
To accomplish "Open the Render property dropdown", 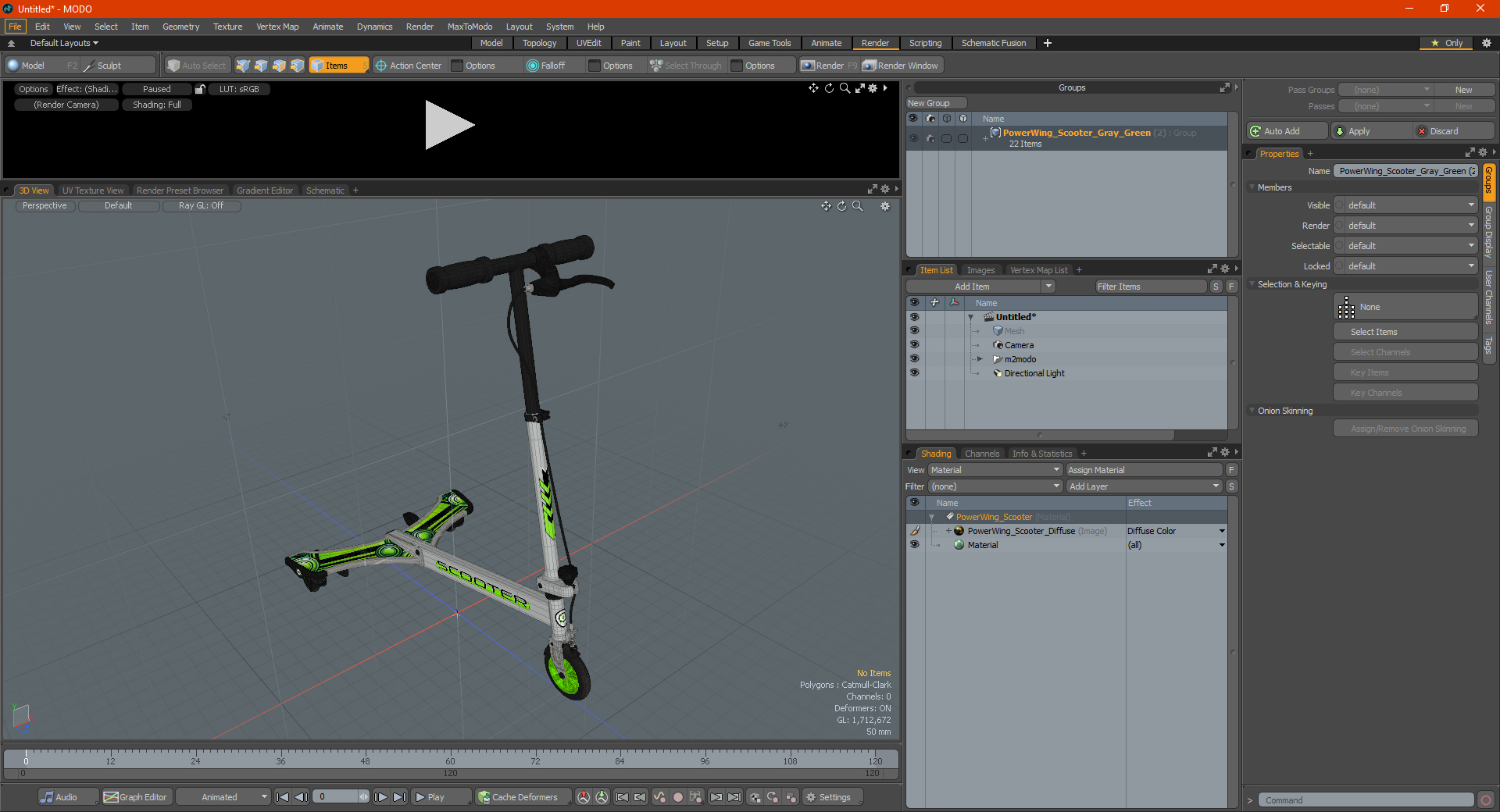I will [1412, 226].
